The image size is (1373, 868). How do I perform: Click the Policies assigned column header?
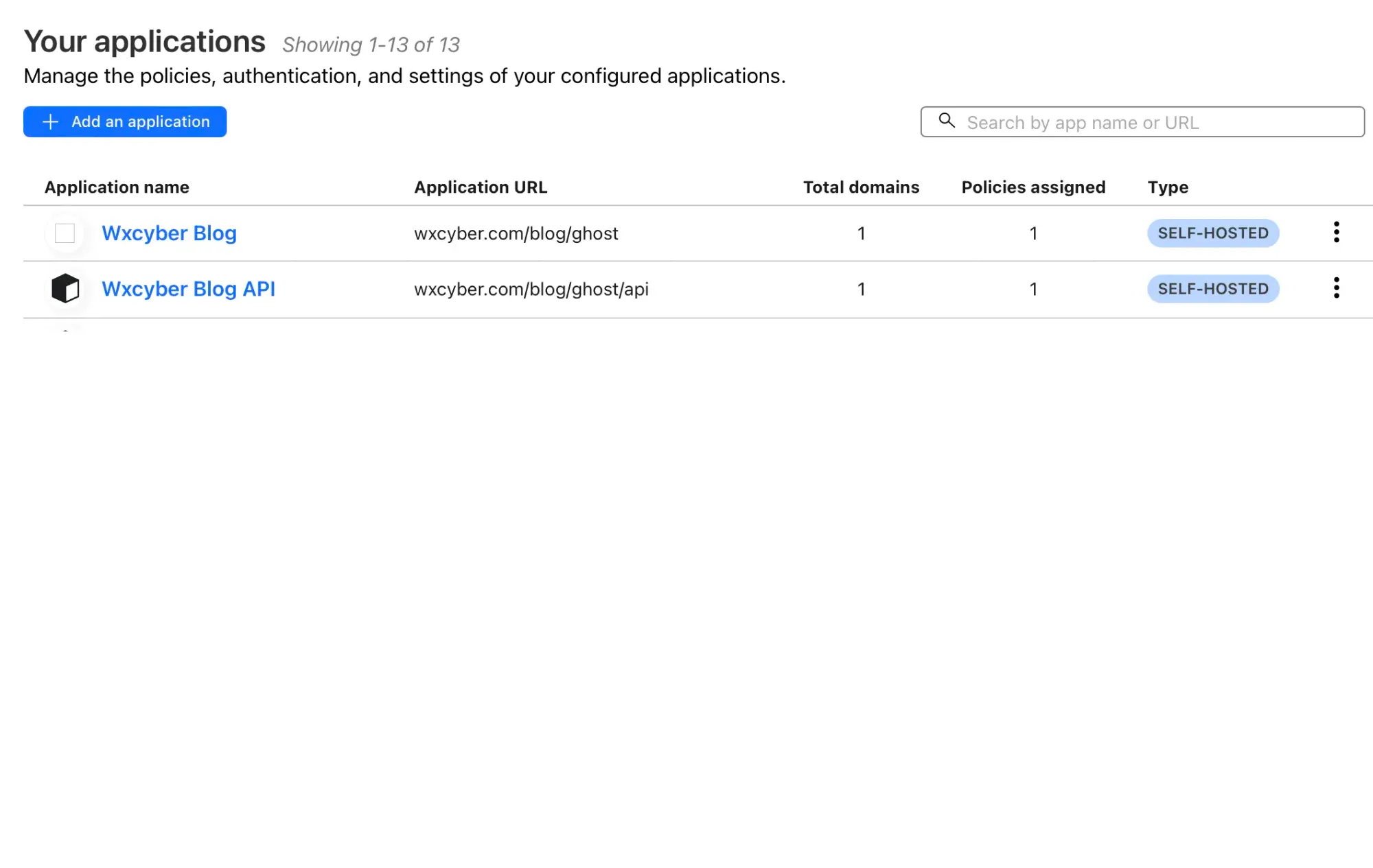coord(1032,187)
